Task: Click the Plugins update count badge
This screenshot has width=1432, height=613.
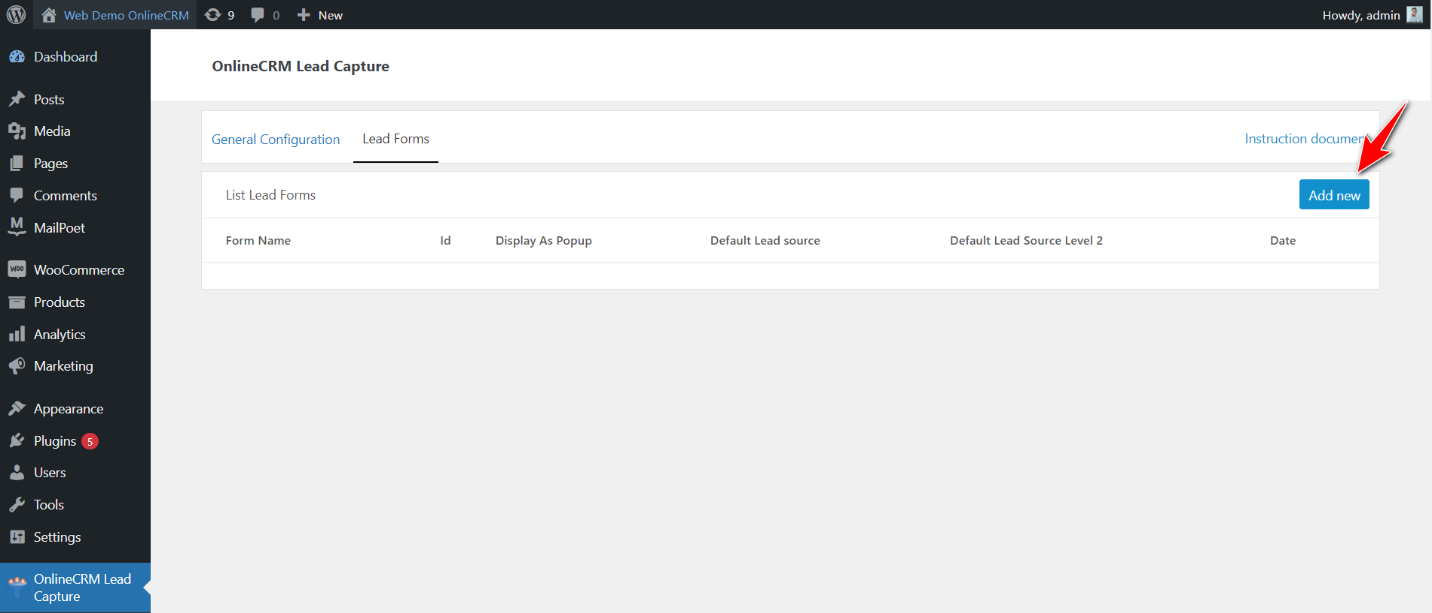Action: tap(89, 440)
